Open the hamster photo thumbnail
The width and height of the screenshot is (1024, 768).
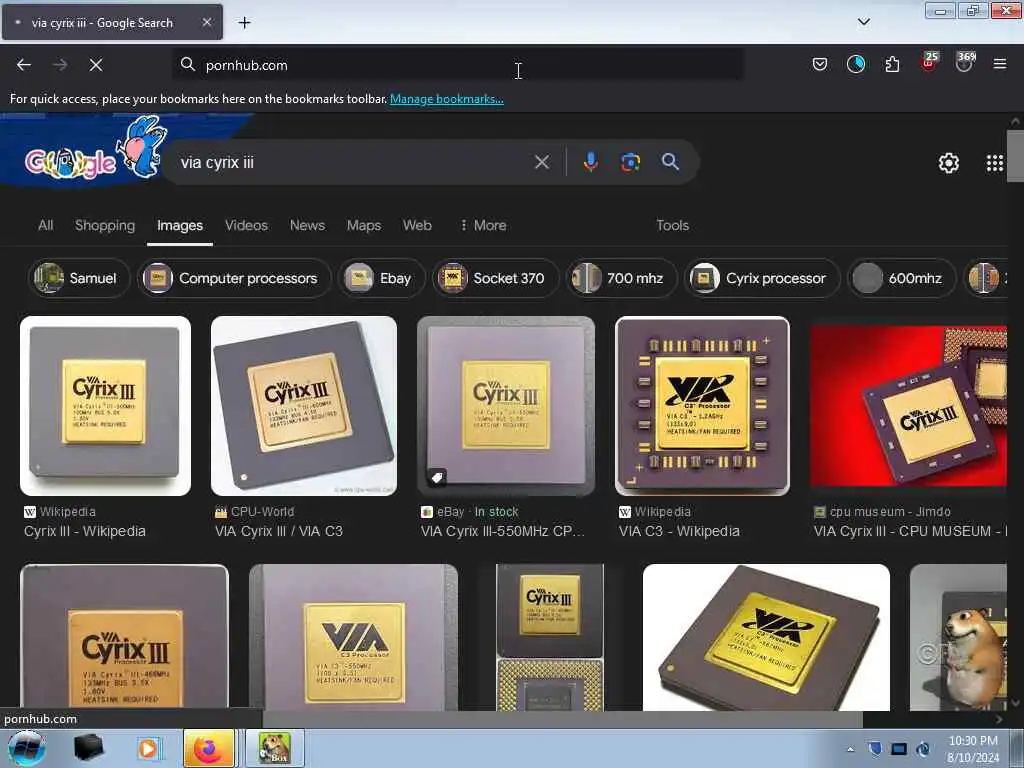(958, 637)
